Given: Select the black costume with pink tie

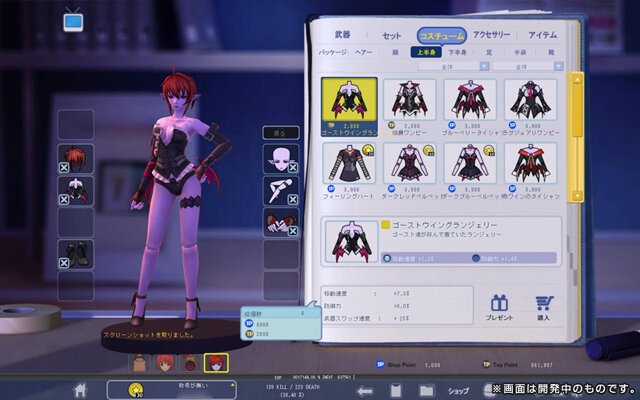Looking at the screenshot, I should tap(531, 100).
